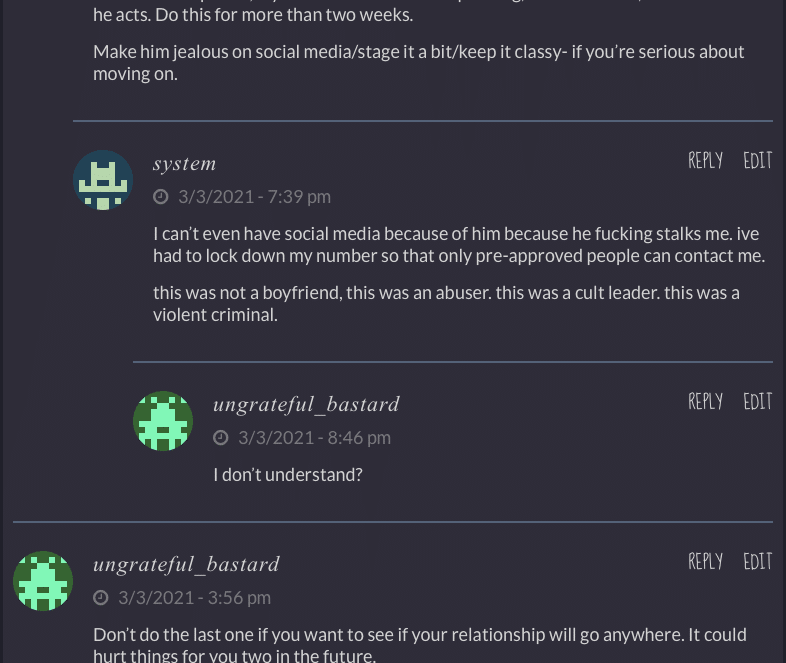Open the 3/3/2021 7:39 pm timestamp permalink
The width and height of the screenshot is (786, 663).
click(x=254, y=197)
